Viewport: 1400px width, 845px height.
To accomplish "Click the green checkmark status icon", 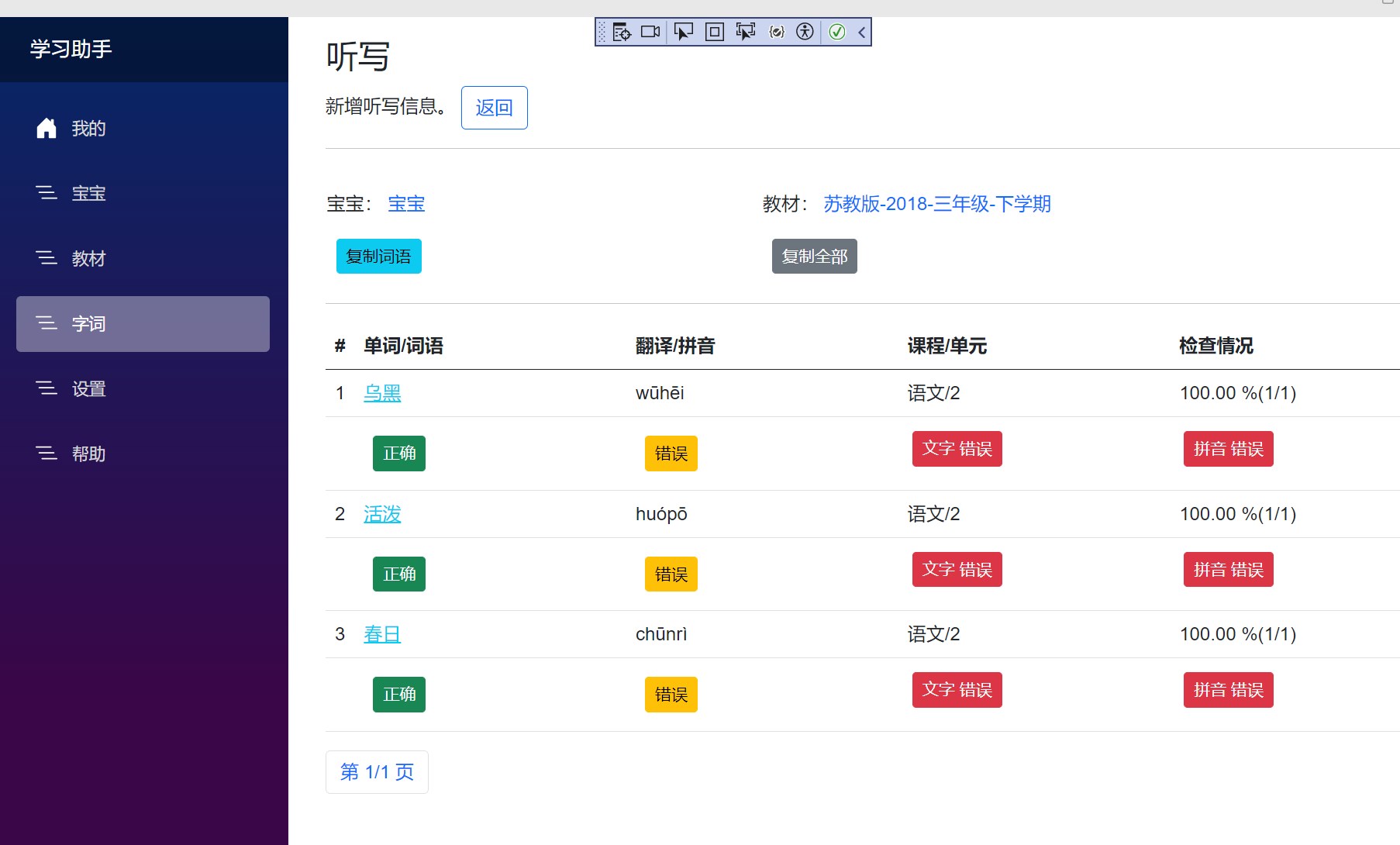I will 837,32.
